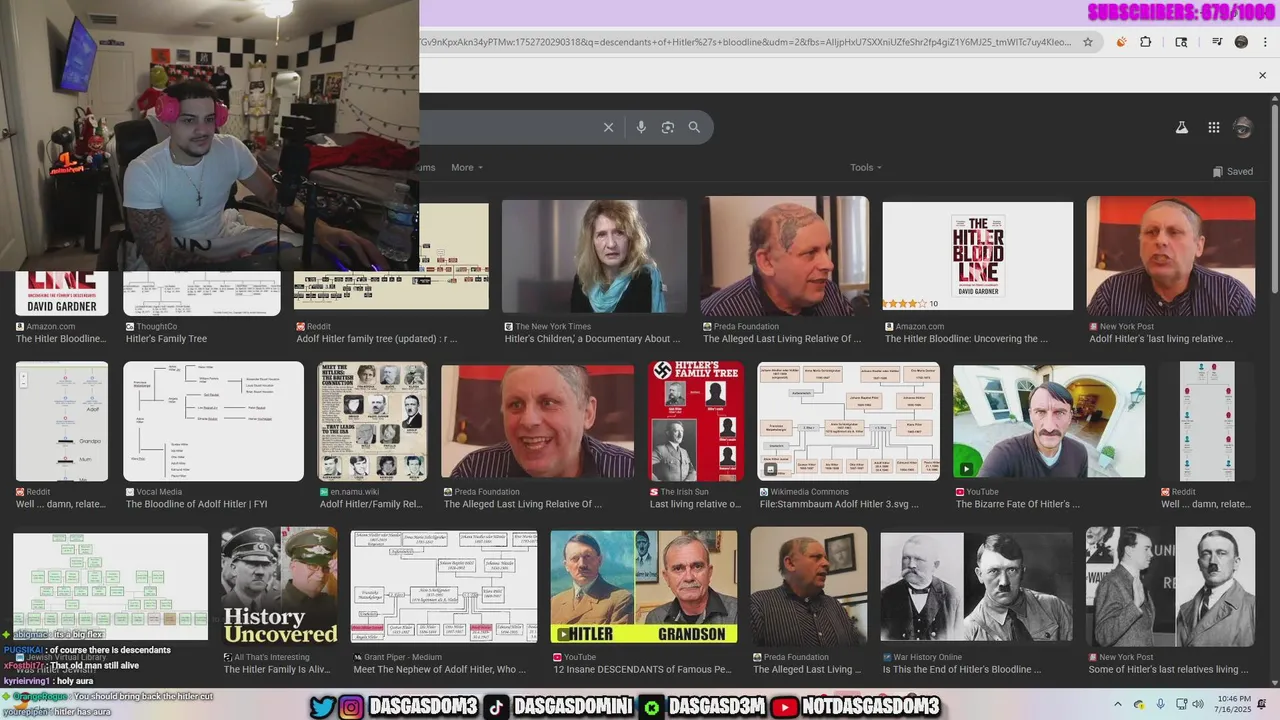Screen dimensions: 1280x720
Task: Search by image with Google Lens
Action: (668, 127)
